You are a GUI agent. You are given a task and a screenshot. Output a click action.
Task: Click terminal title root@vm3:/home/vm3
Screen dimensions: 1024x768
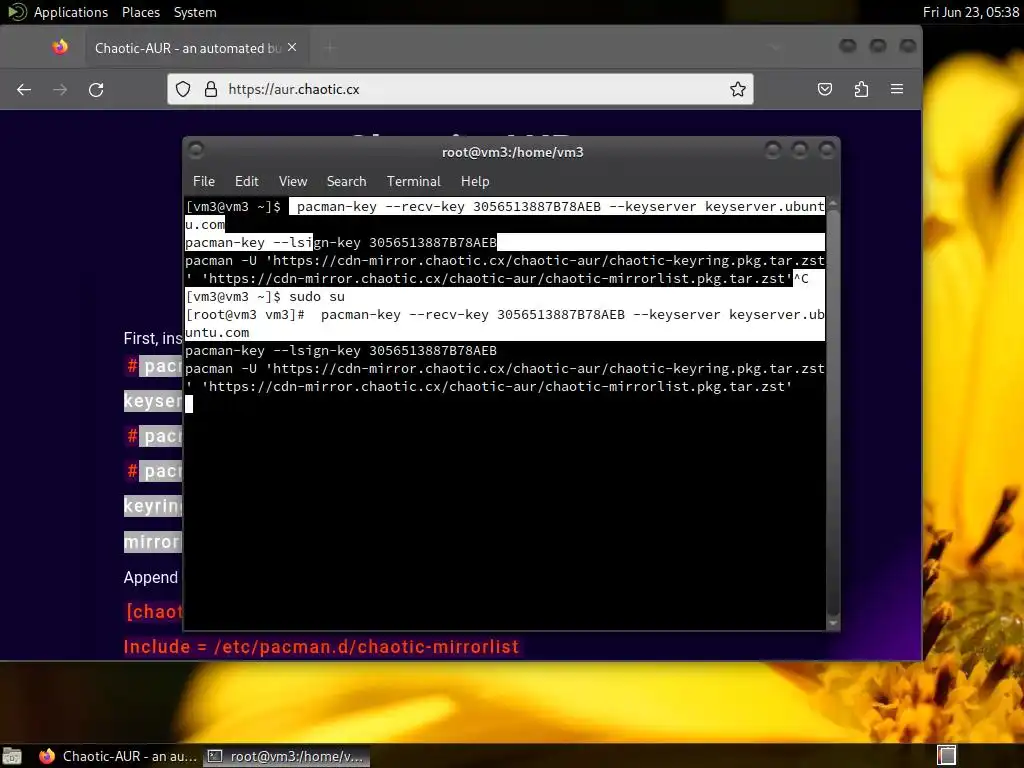[513, 152]
